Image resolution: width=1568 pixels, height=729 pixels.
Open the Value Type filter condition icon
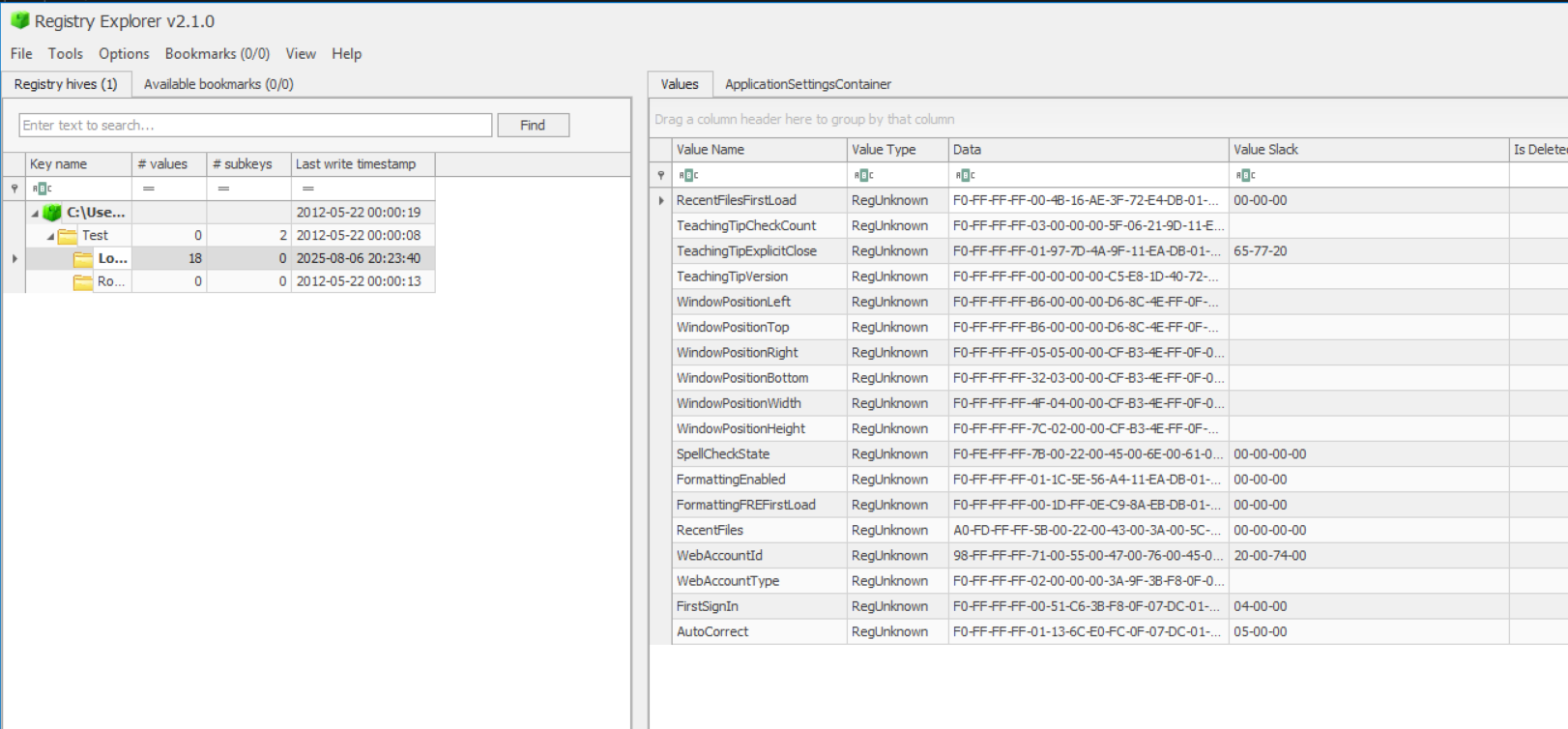coord(864,175)
